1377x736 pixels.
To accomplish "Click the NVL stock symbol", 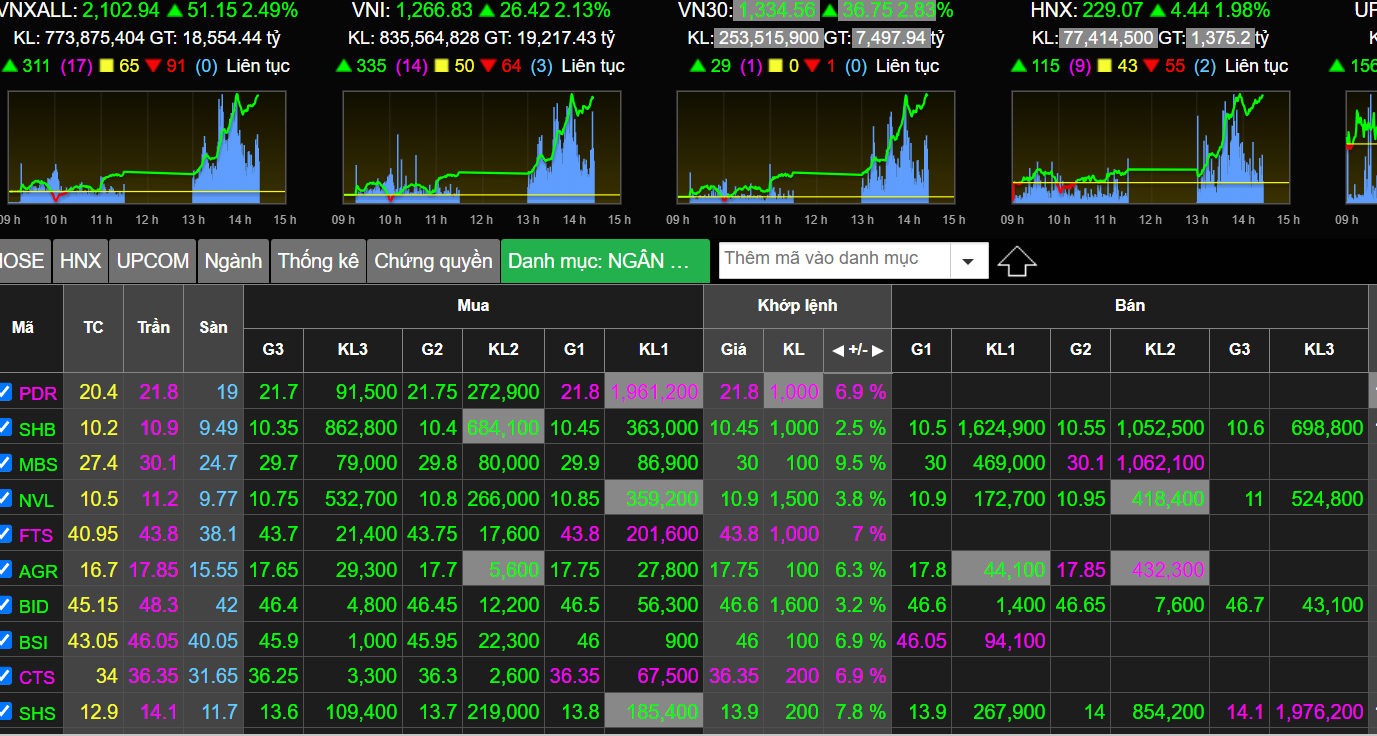I will click(x=37, y=500).
